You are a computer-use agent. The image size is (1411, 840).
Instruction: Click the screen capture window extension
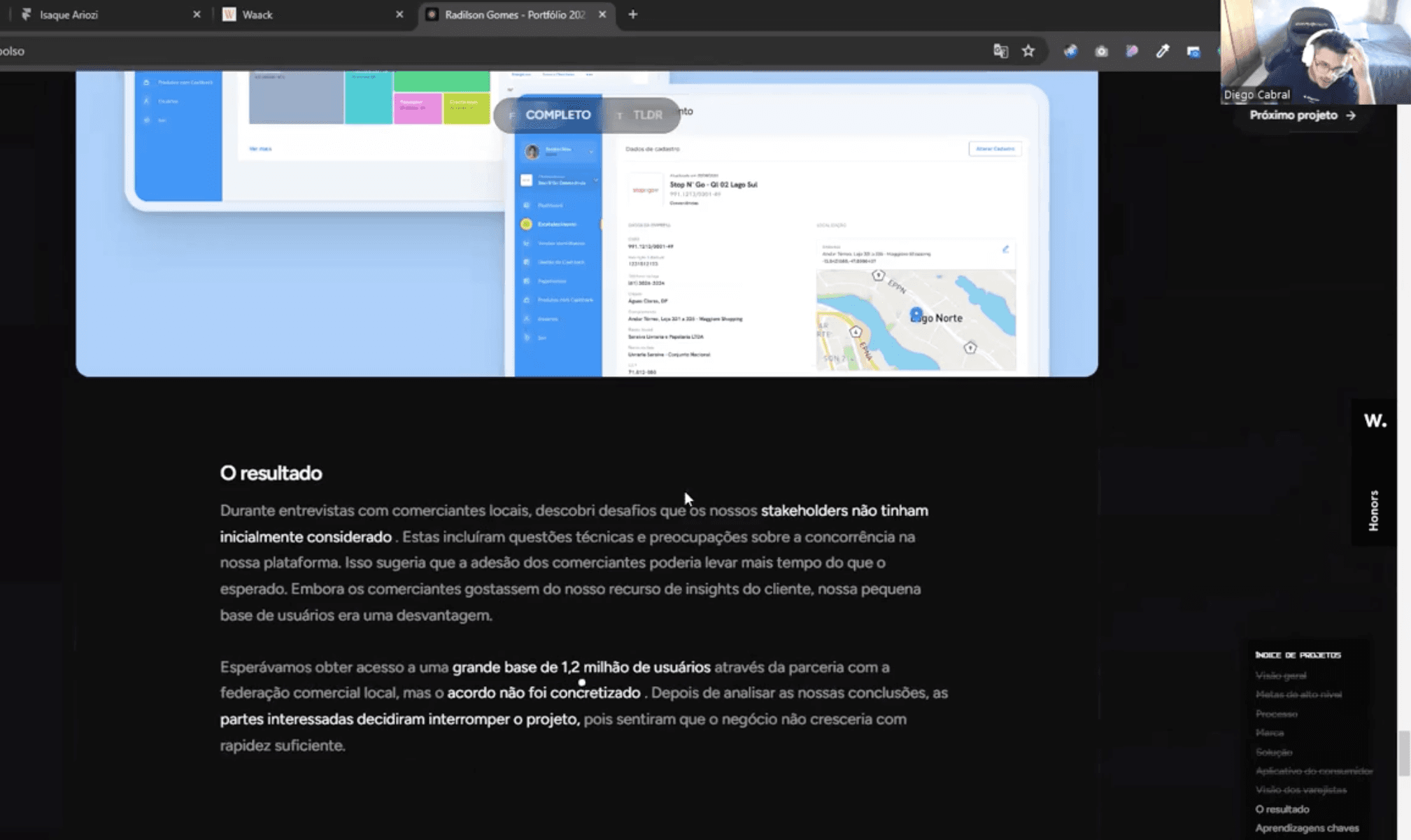tap(1193, 51)
